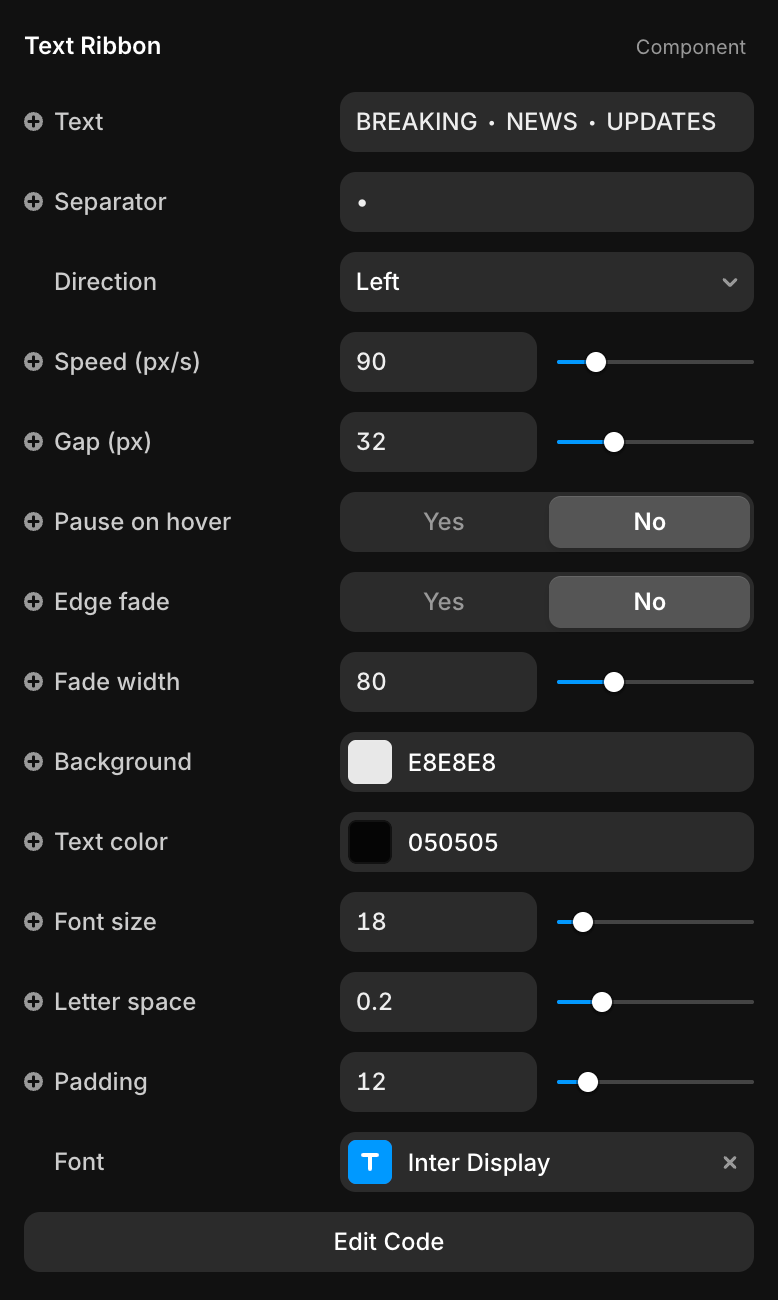Click the plus icon beside Padding
Screen dimensions: 778x1300
[33, 1082]
